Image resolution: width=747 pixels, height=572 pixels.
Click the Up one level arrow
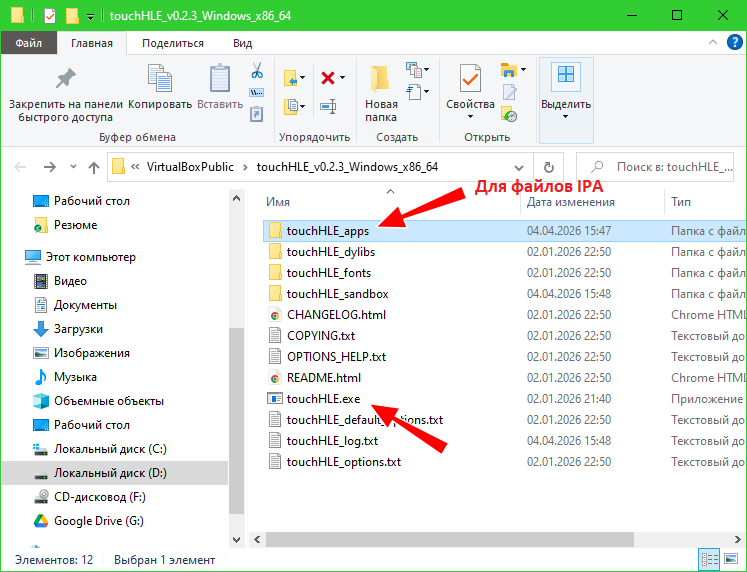click(x=94, y=167)
